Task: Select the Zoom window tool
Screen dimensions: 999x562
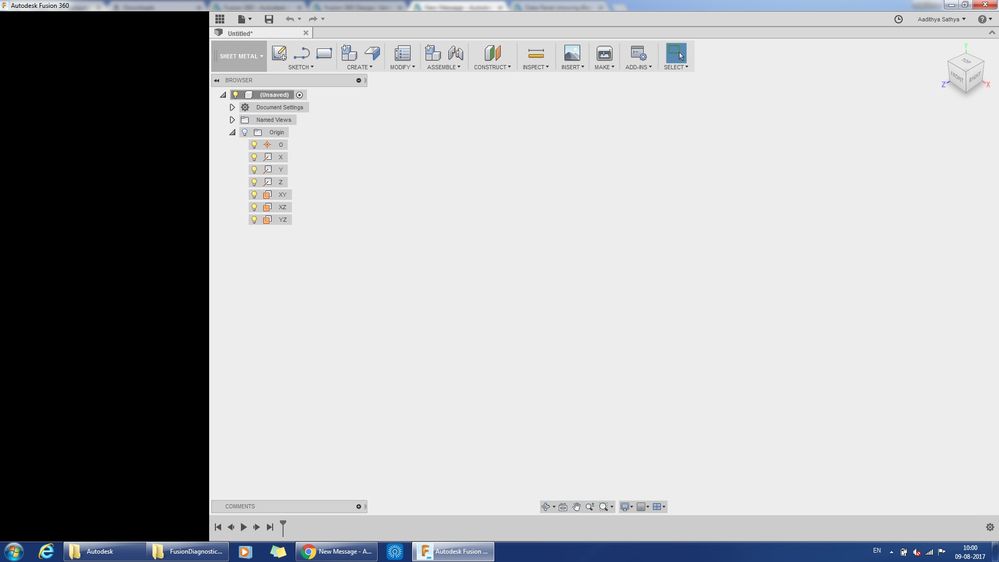Action: click(x=590, y=507)
